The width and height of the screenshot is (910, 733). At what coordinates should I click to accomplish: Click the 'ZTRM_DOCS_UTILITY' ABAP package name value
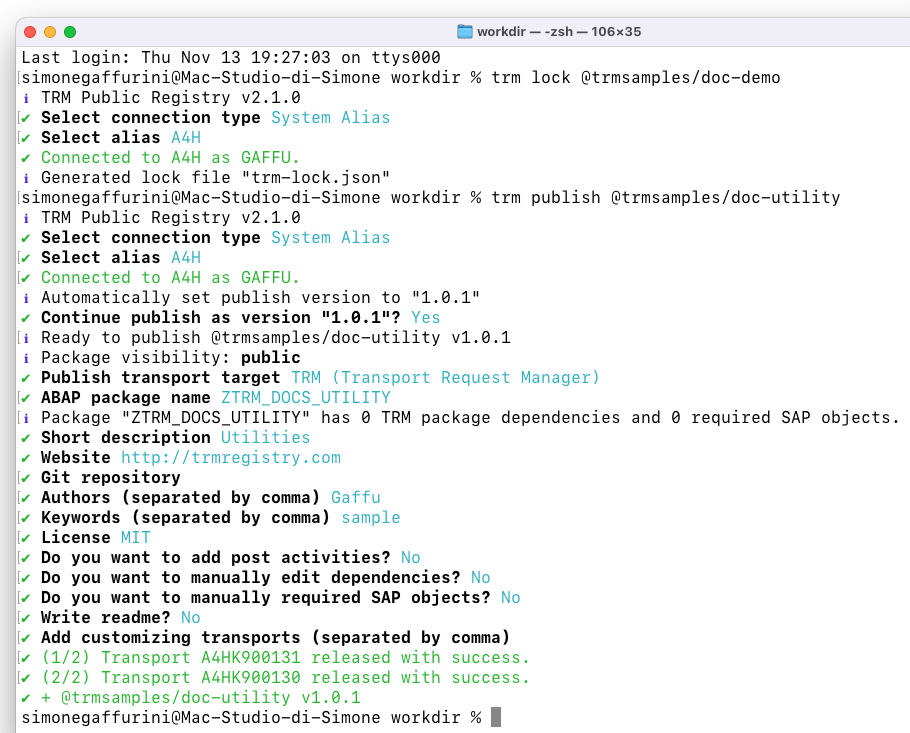(306, 398)
